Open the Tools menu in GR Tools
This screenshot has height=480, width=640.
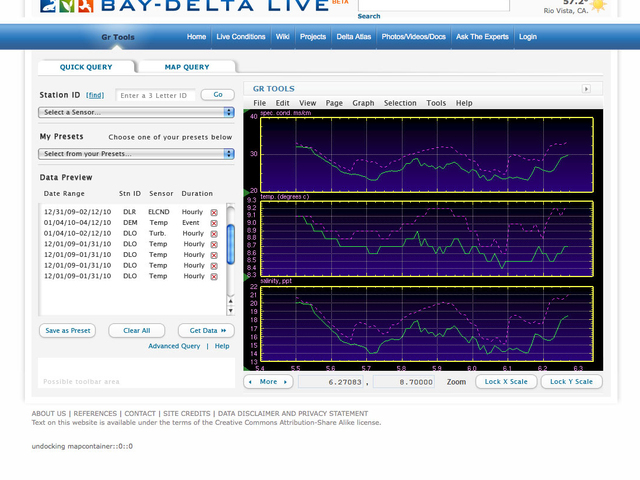pyautogui.click(x=436, y=103)
